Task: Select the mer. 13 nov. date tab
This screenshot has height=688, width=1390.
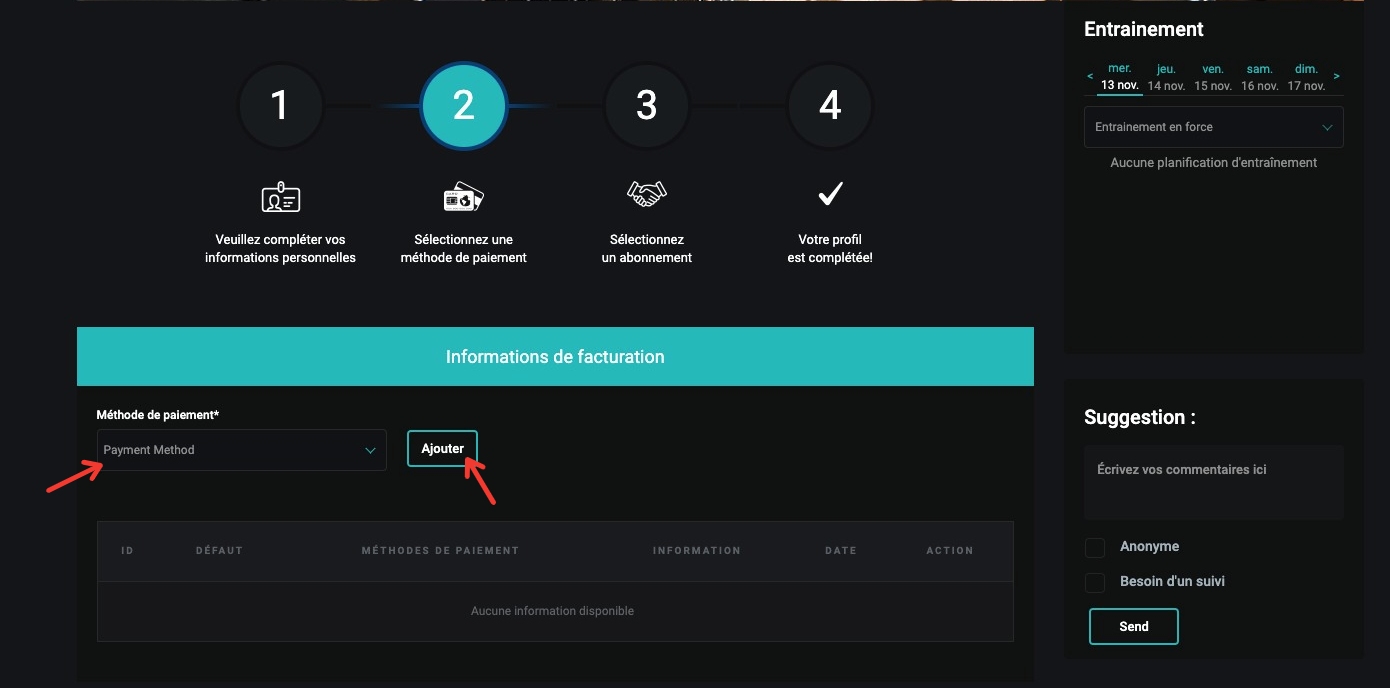Action: point(1120,77)
